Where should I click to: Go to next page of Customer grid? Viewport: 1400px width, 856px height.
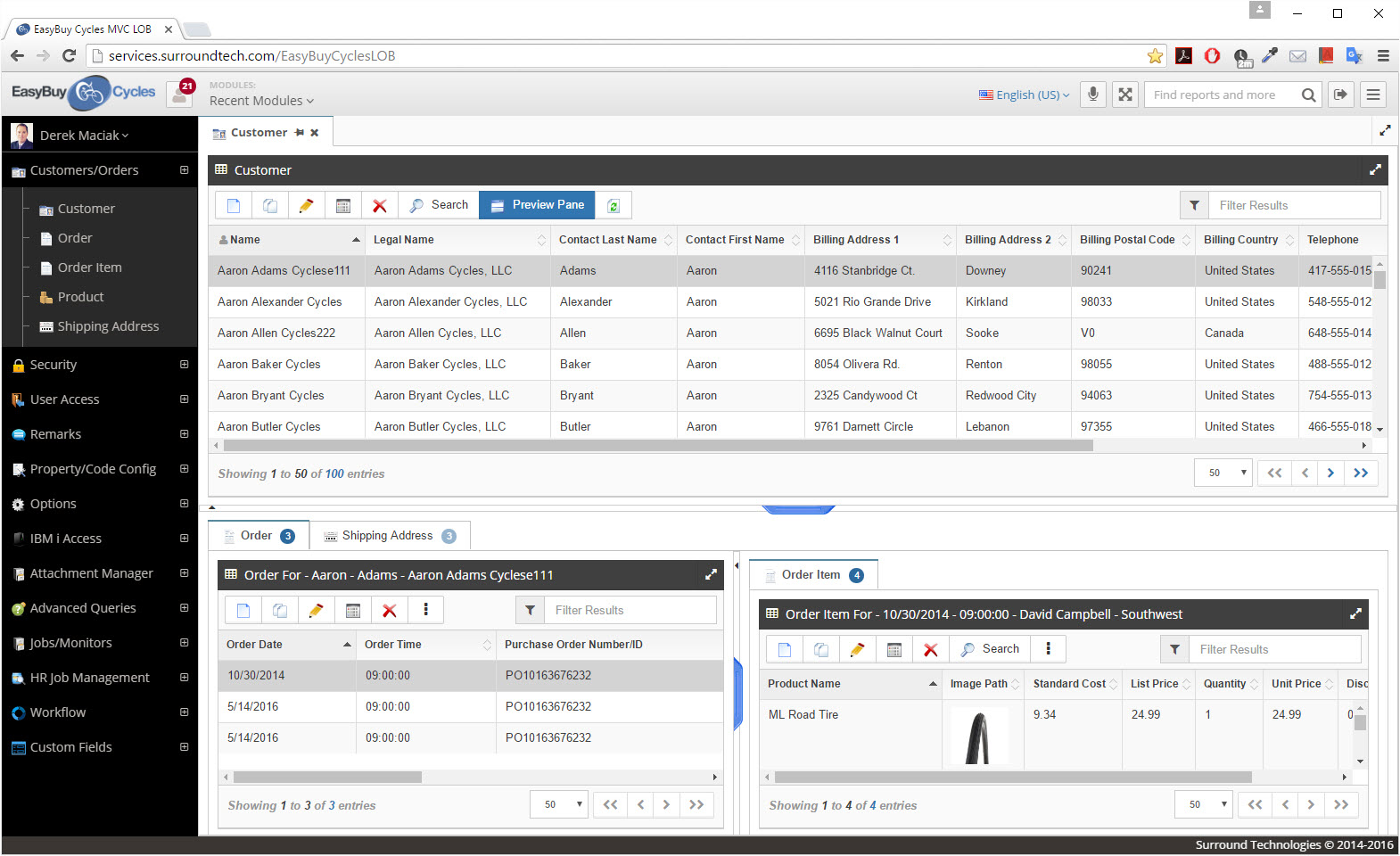click(1330, 473)
